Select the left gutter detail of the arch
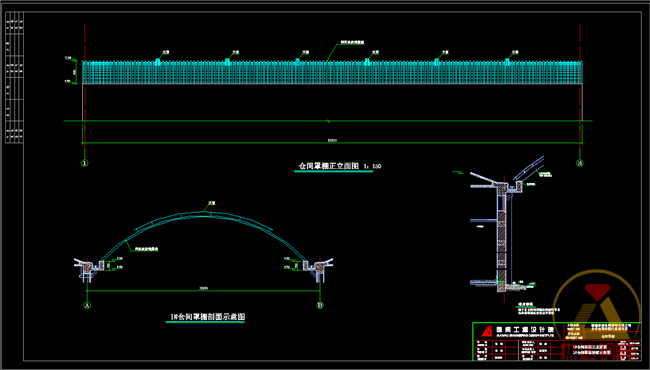Screen dimensions: 650x370 tap(89, 268)
